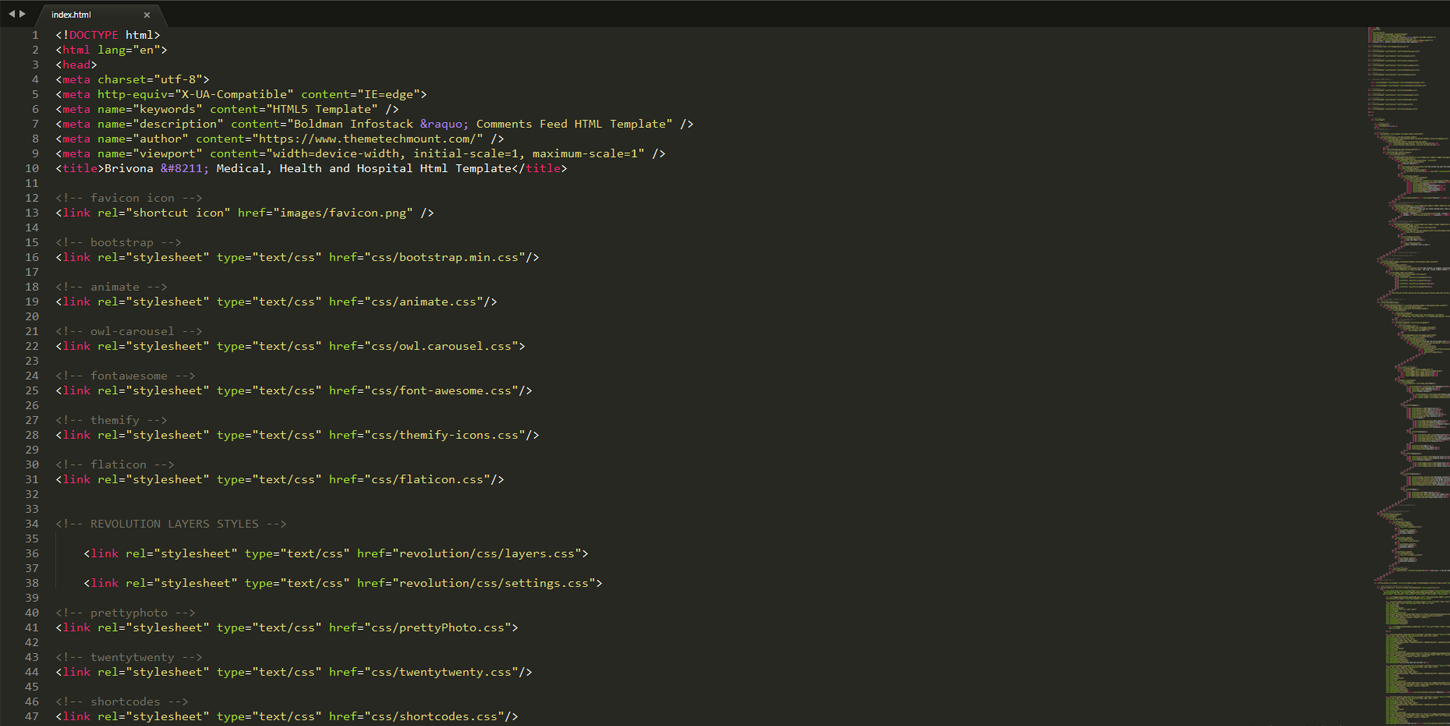Click the meta charset="utf-8" line
Screen dimensions: 1450x726
133,79
